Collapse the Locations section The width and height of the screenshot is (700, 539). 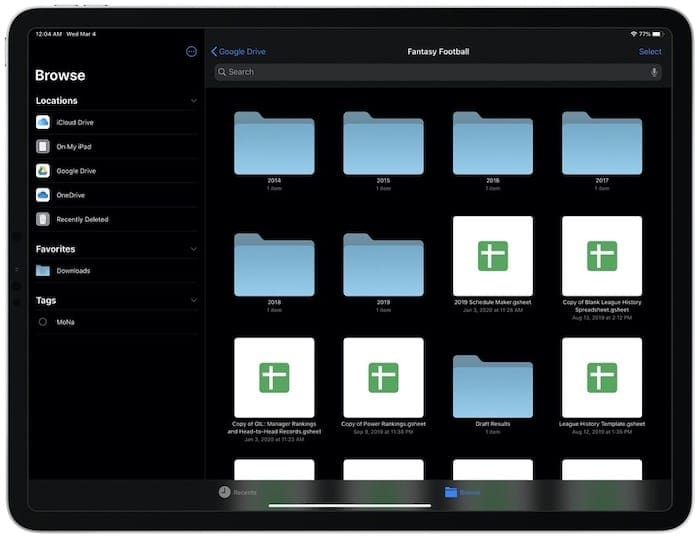coord(193,101)
